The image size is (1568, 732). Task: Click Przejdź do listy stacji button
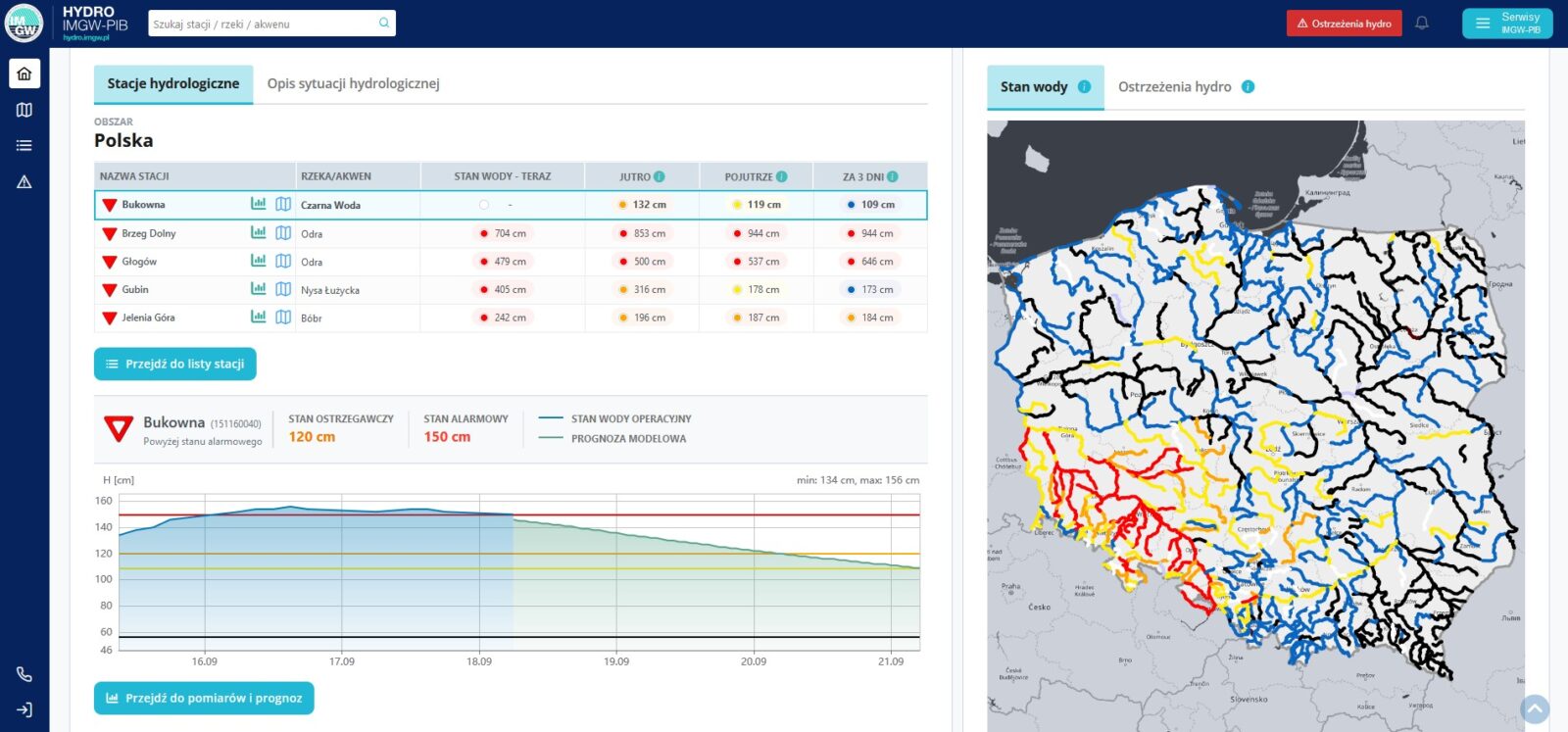click(175, 364)
